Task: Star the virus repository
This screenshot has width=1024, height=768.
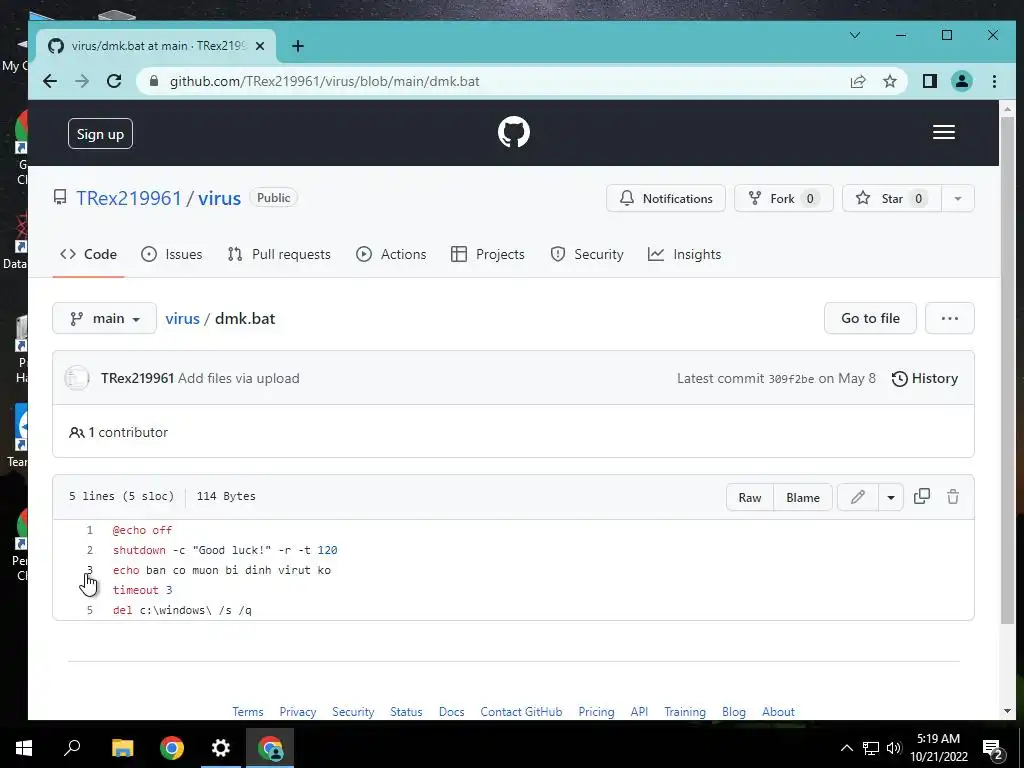Action: coord(891,199)
